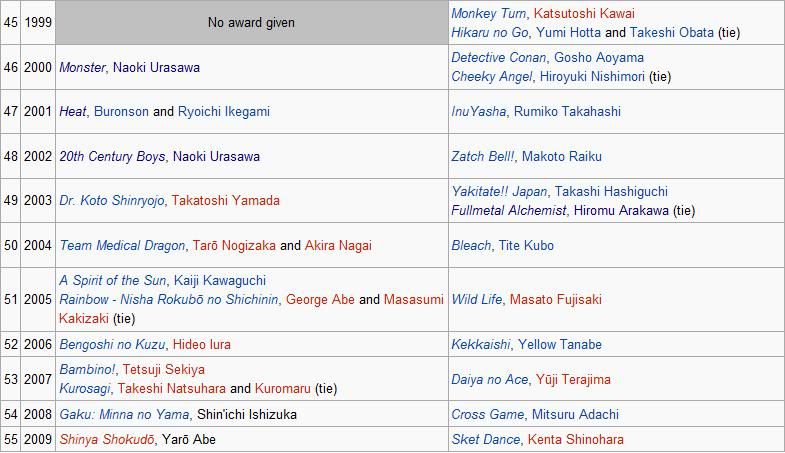Viewport: 785px width, 453px height.
Task: Click the Rumiko Takahashi link
Action: click(x=567, y=112)
